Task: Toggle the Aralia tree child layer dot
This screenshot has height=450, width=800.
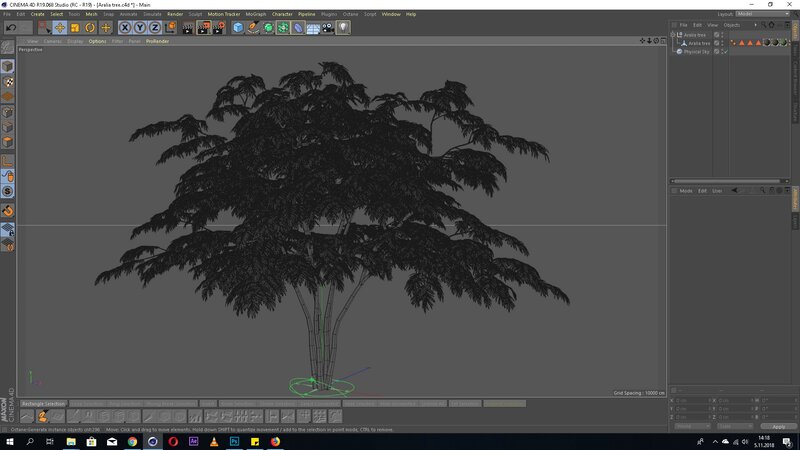Action: 717,43
